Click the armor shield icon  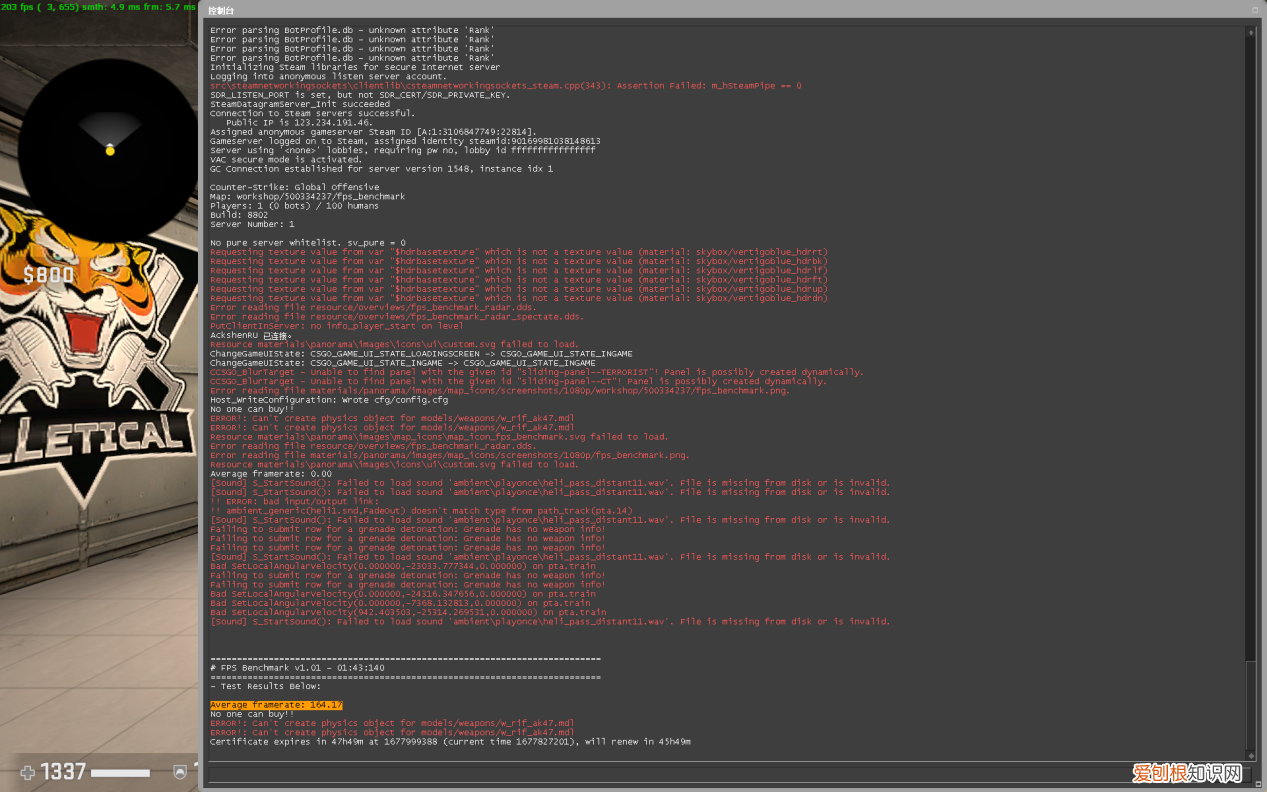tap(180, 772)
